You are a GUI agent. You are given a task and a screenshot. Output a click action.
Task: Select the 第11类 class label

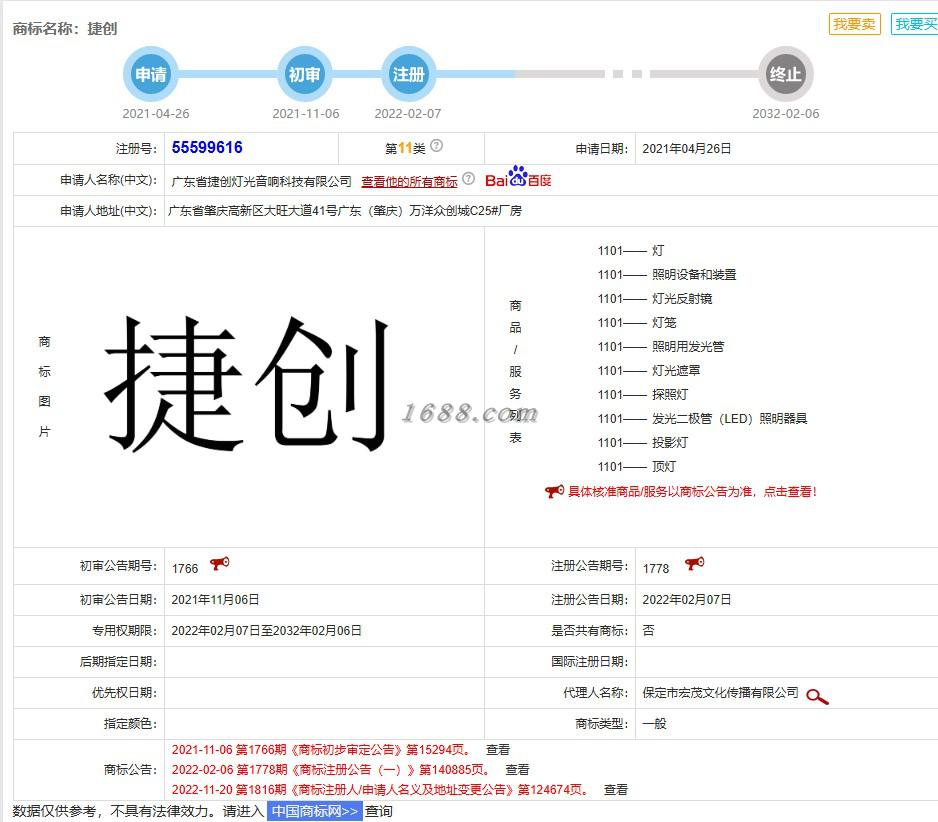point(405,148)
